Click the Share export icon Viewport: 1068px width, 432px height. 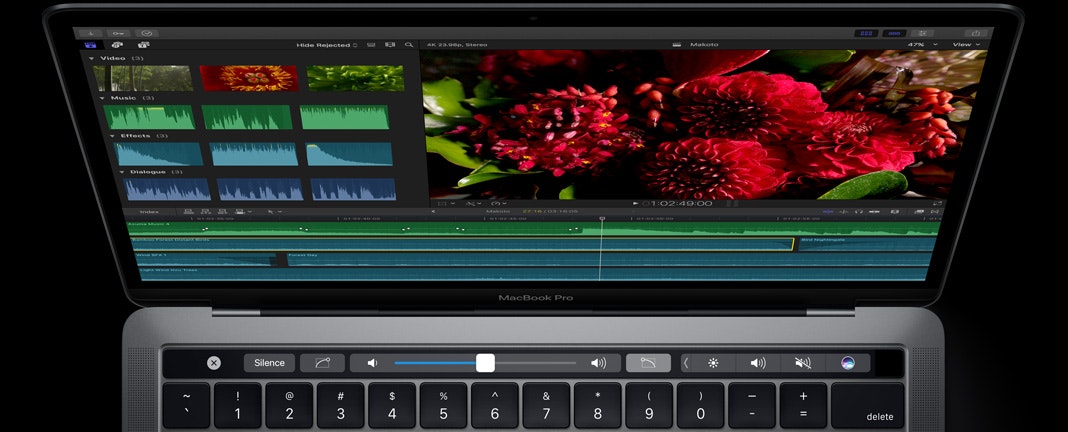point(975,33)
